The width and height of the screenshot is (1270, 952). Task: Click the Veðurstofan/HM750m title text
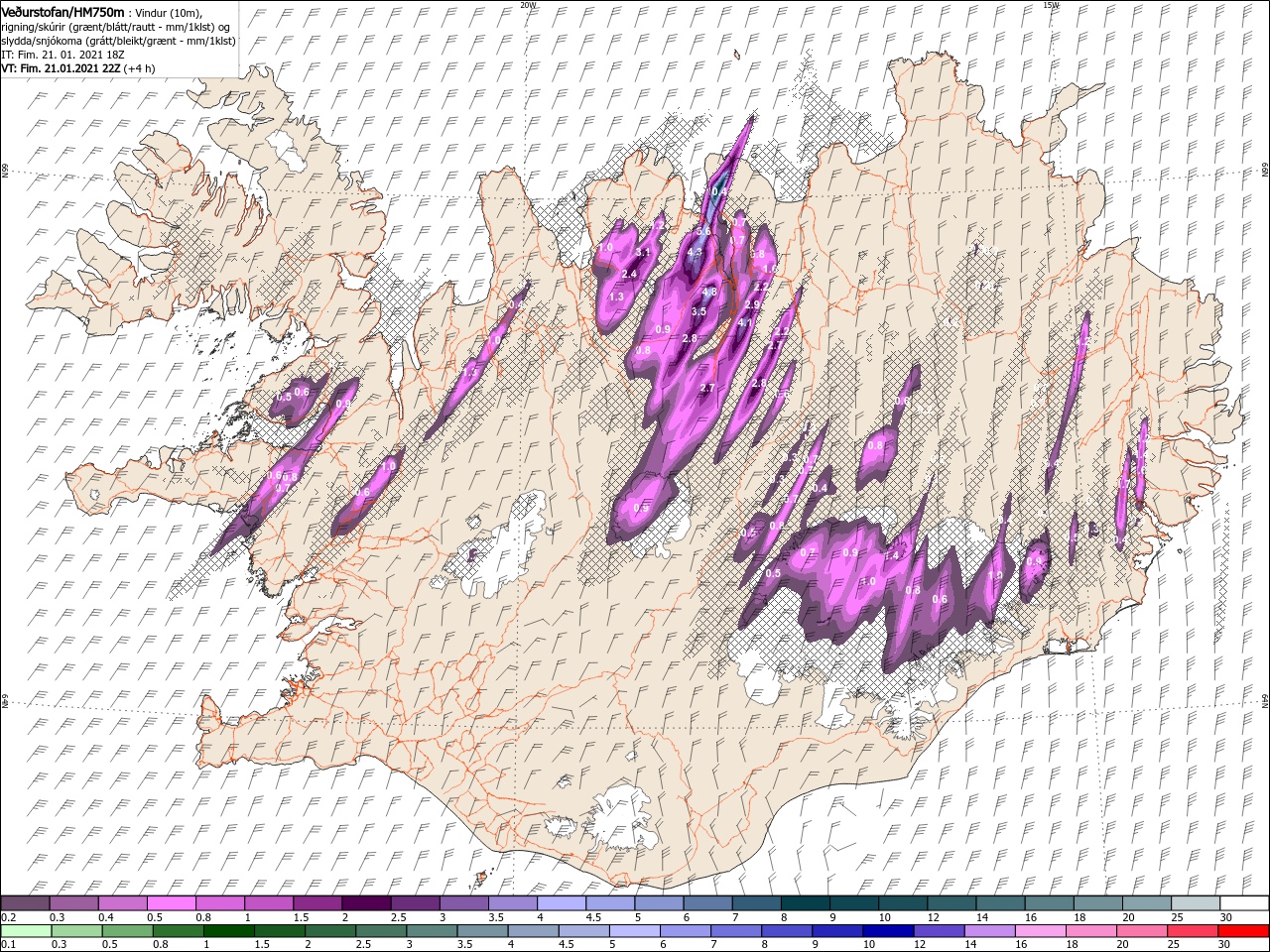63,12
